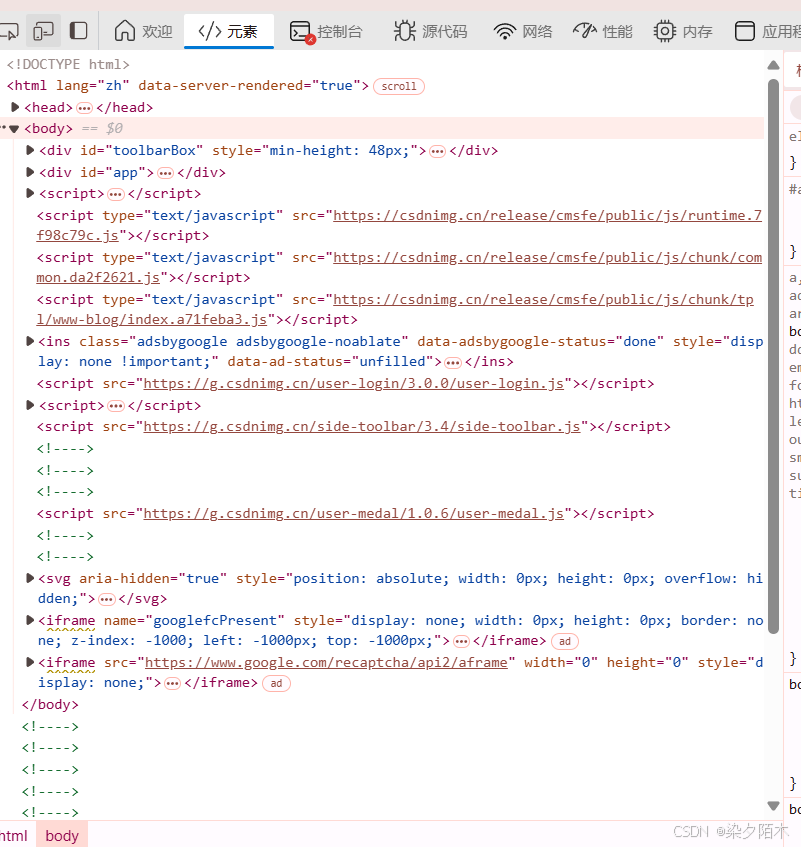801x847 pixels.
Task: Expand the ins adsbygoogle element
Action: point(30,341)
